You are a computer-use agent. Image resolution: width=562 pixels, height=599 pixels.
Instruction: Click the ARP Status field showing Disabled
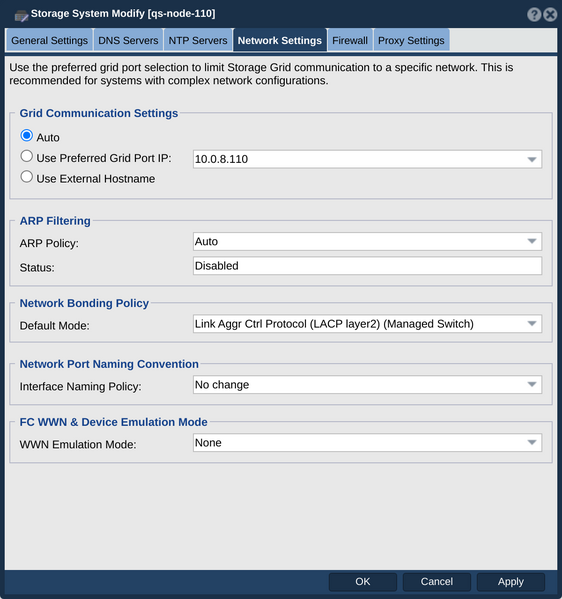pyautogui.click(x=367, y=266)
